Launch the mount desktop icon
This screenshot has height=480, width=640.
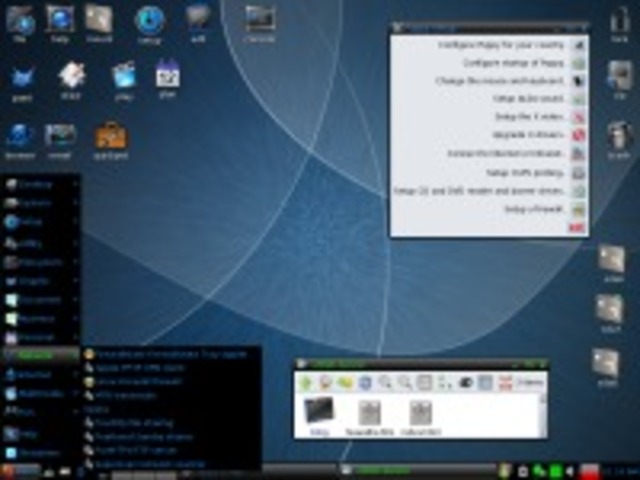(99, 21)
